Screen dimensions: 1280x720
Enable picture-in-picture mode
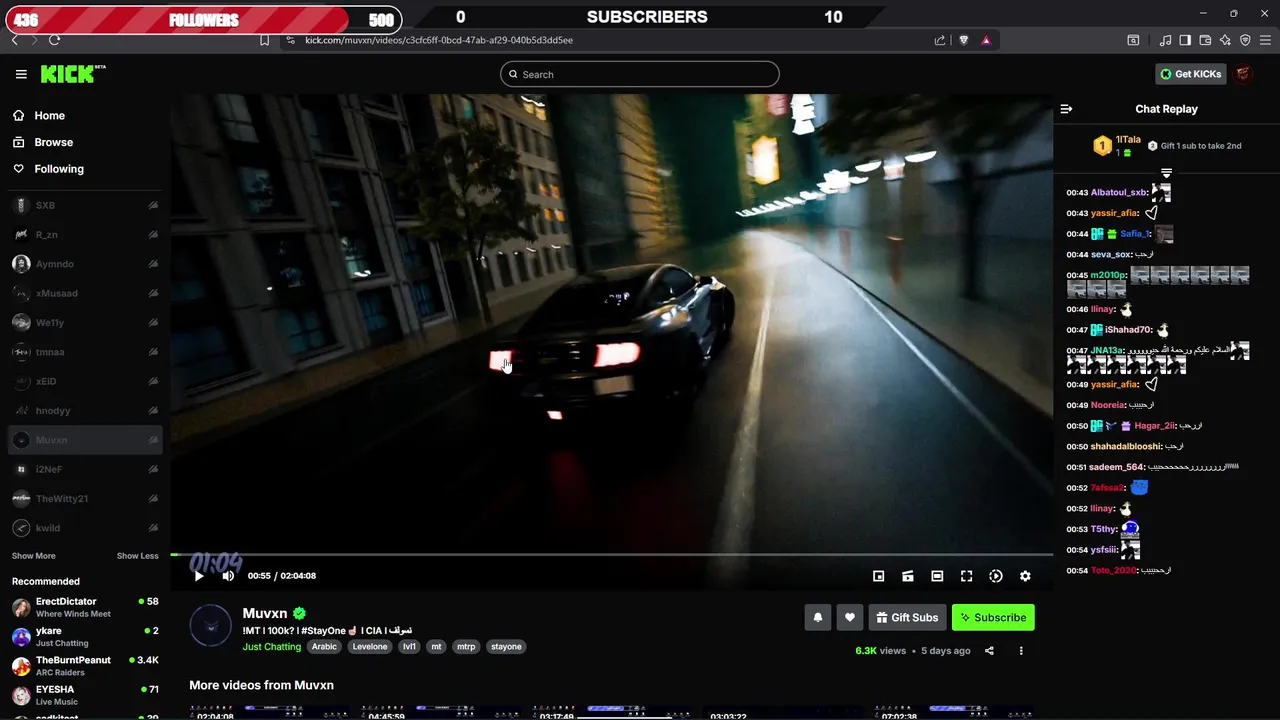878,576
